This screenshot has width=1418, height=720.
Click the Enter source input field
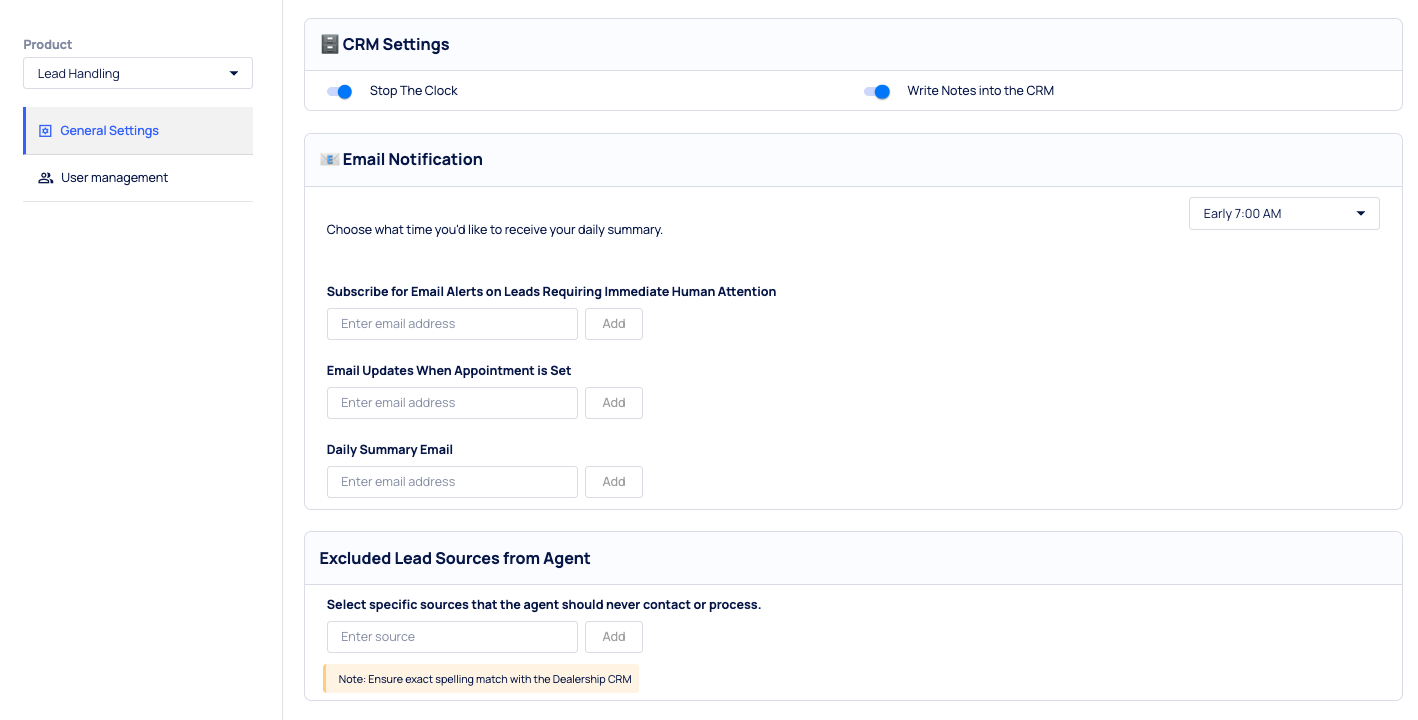pyautogui.click(x=452, y=637)
